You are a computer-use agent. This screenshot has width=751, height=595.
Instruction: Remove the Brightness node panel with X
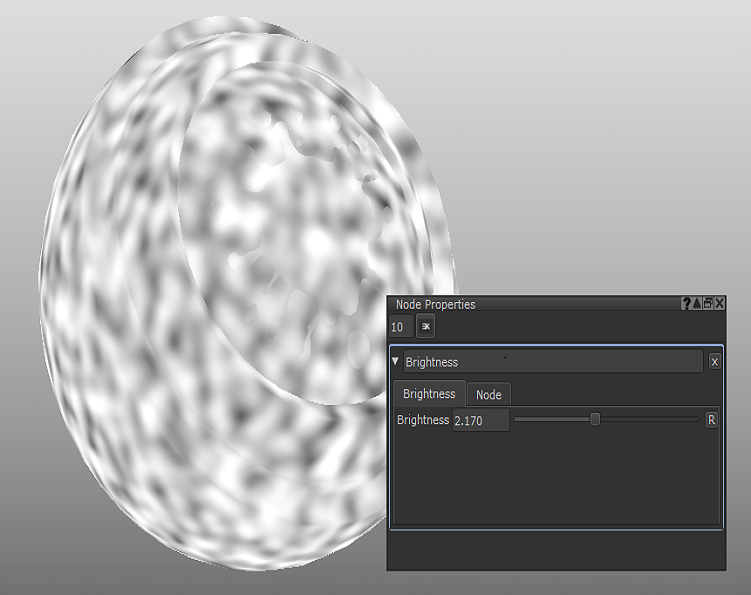click(x=714, y=362)
